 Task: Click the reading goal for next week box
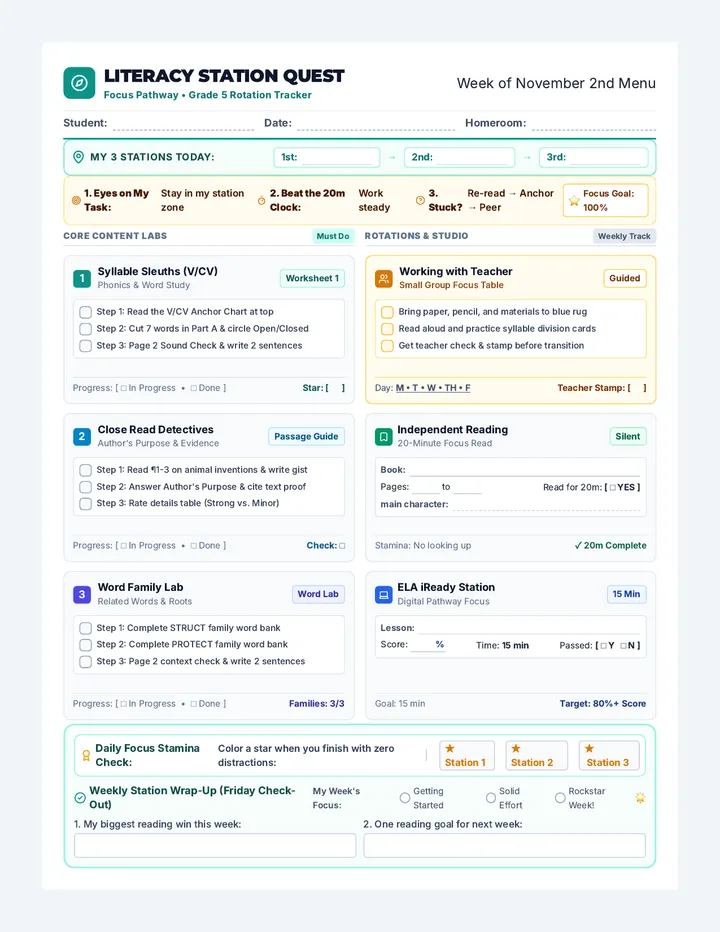pos(504,845)
